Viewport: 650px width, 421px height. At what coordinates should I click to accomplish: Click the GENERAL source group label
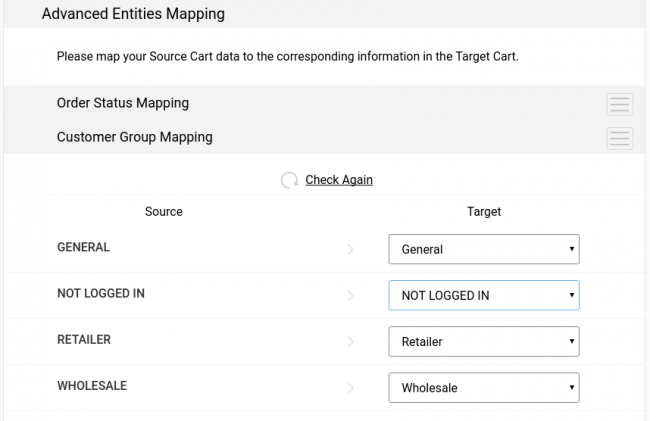[x=83, y=247]
